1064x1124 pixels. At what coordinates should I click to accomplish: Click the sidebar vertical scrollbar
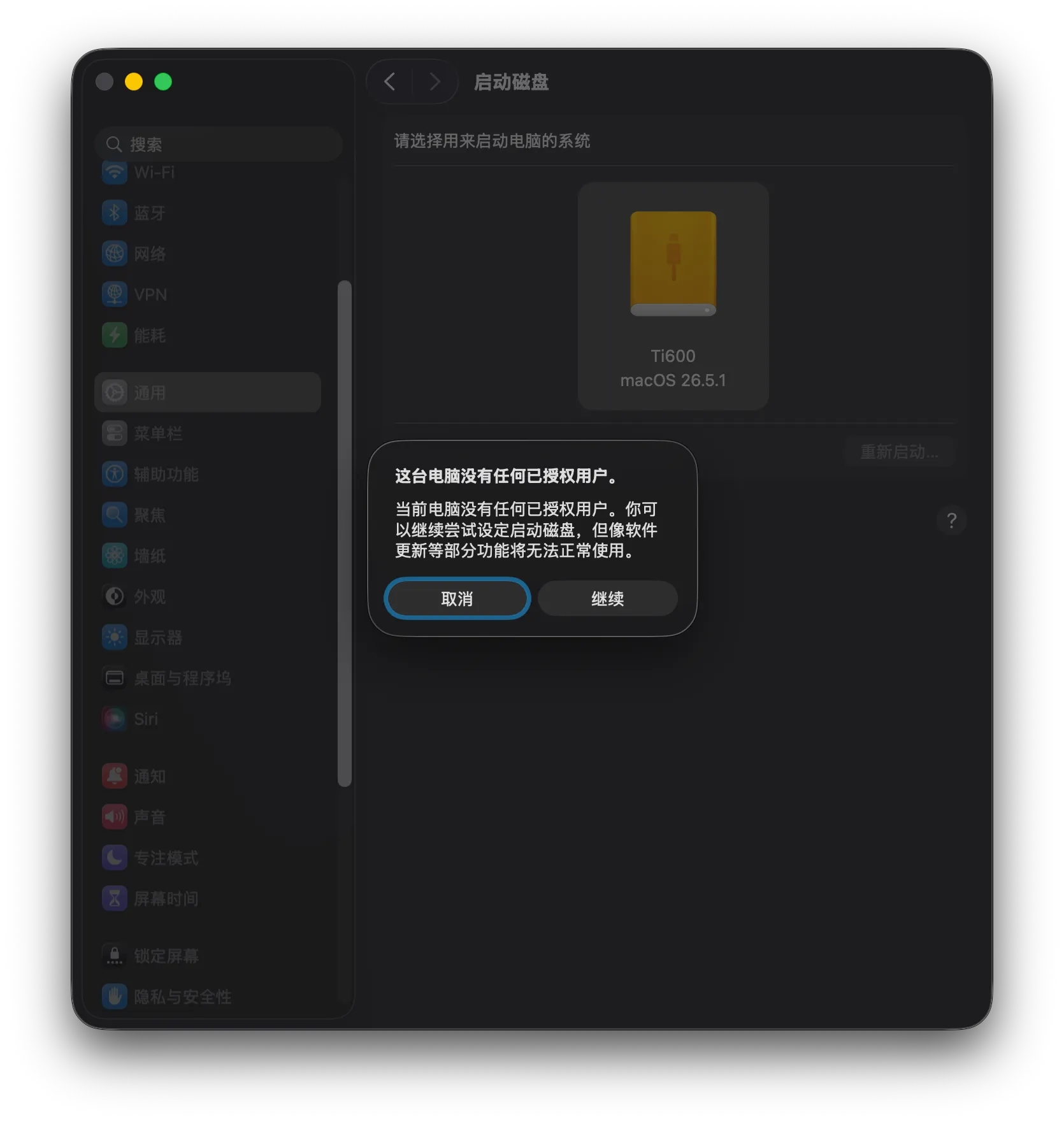(x=345, y=533)
